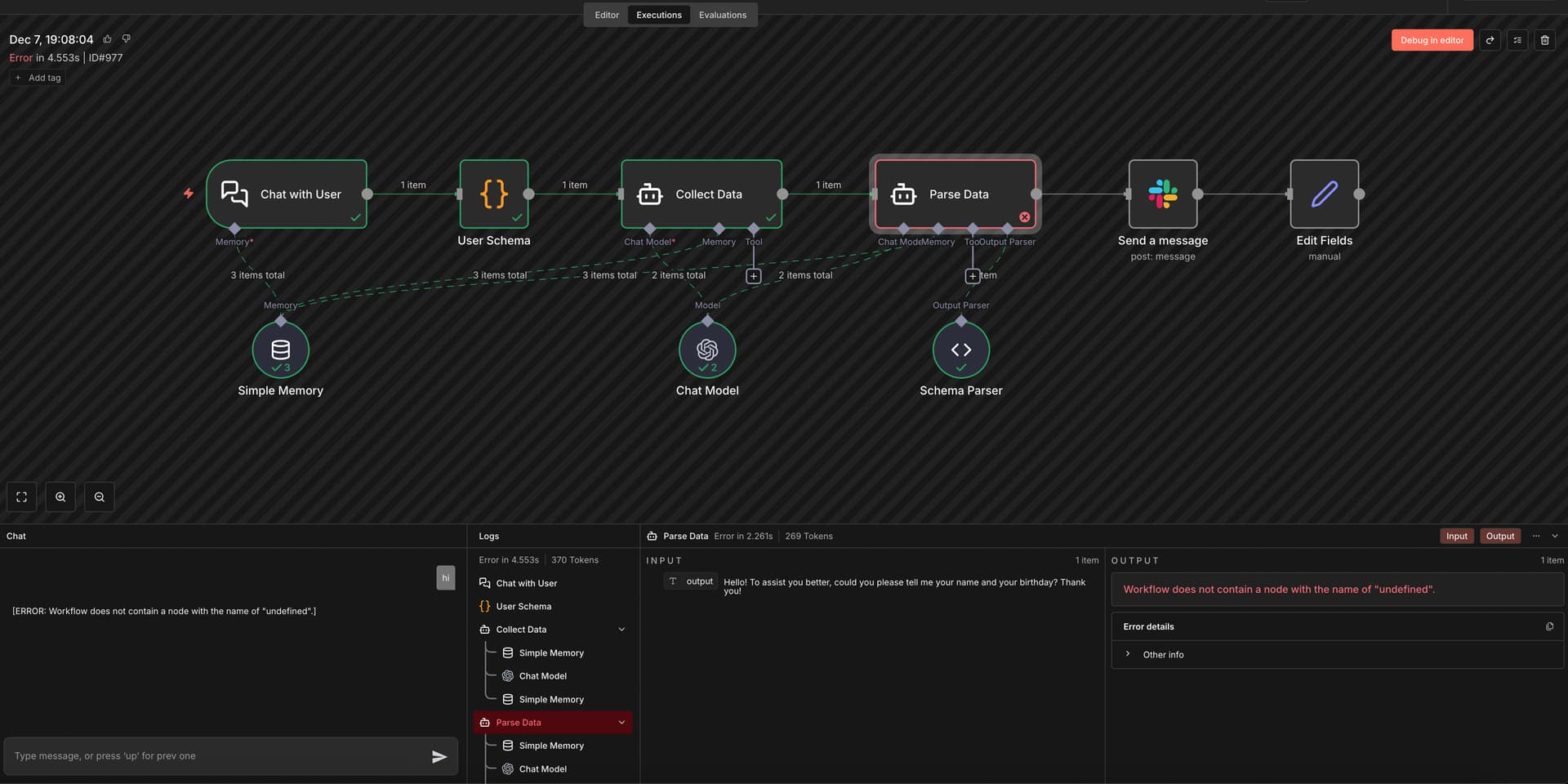Switch to the Editor tab

point(607,15)
